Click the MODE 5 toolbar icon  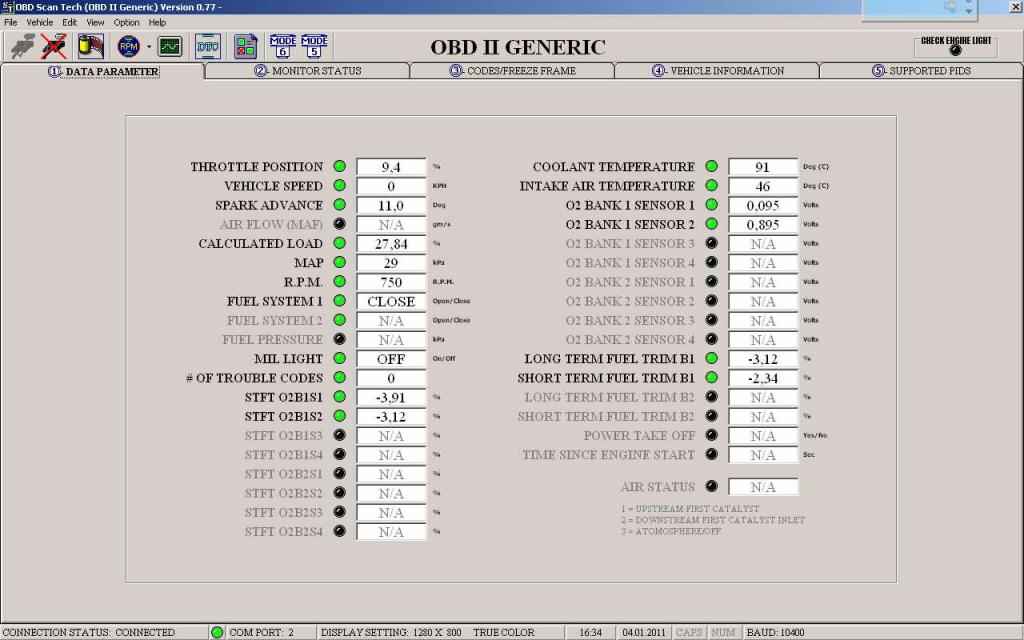[315, 46]
